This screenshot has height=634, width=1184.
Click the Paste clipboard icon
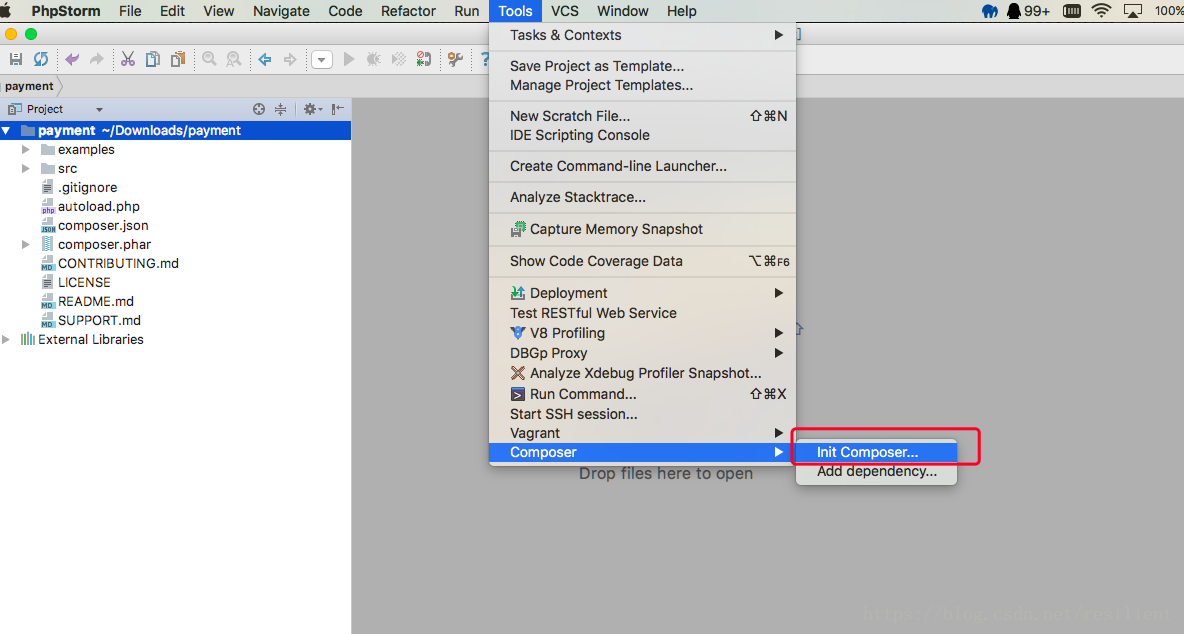(x=178, y=59)
